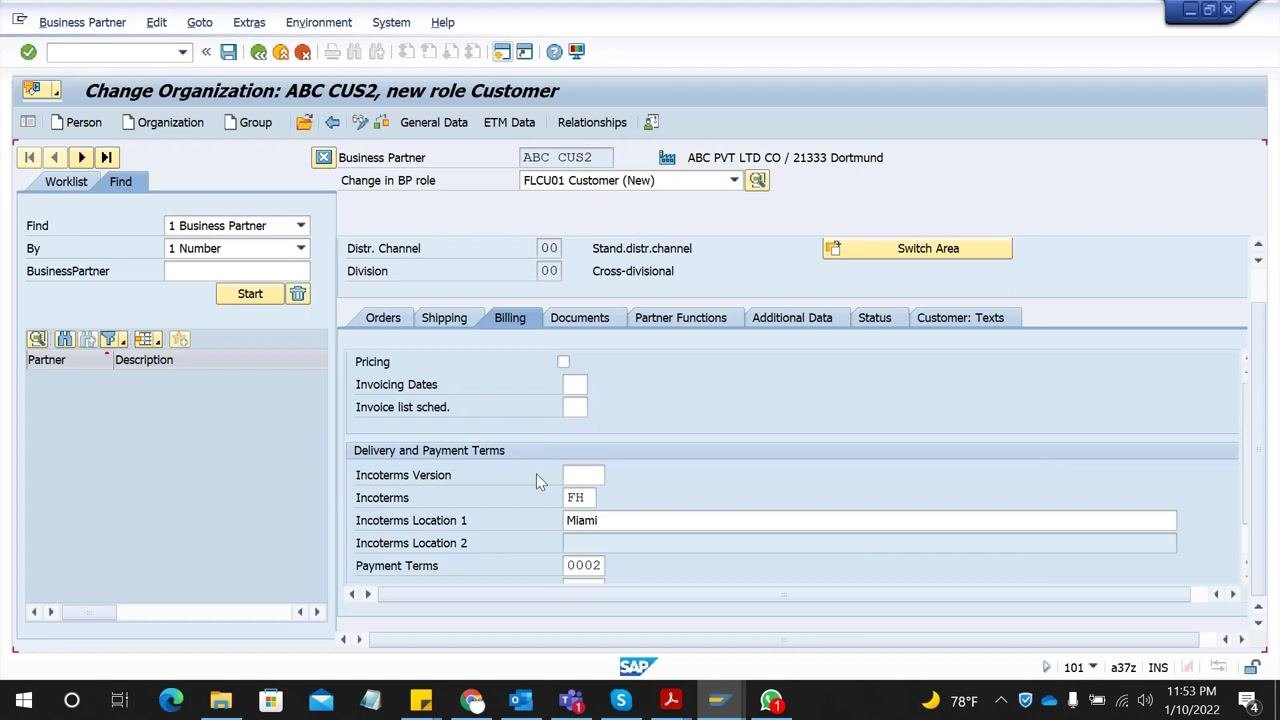This screenshot has width=1280, height=720.
Task: Click the General Data button
Action: (434, 122)
